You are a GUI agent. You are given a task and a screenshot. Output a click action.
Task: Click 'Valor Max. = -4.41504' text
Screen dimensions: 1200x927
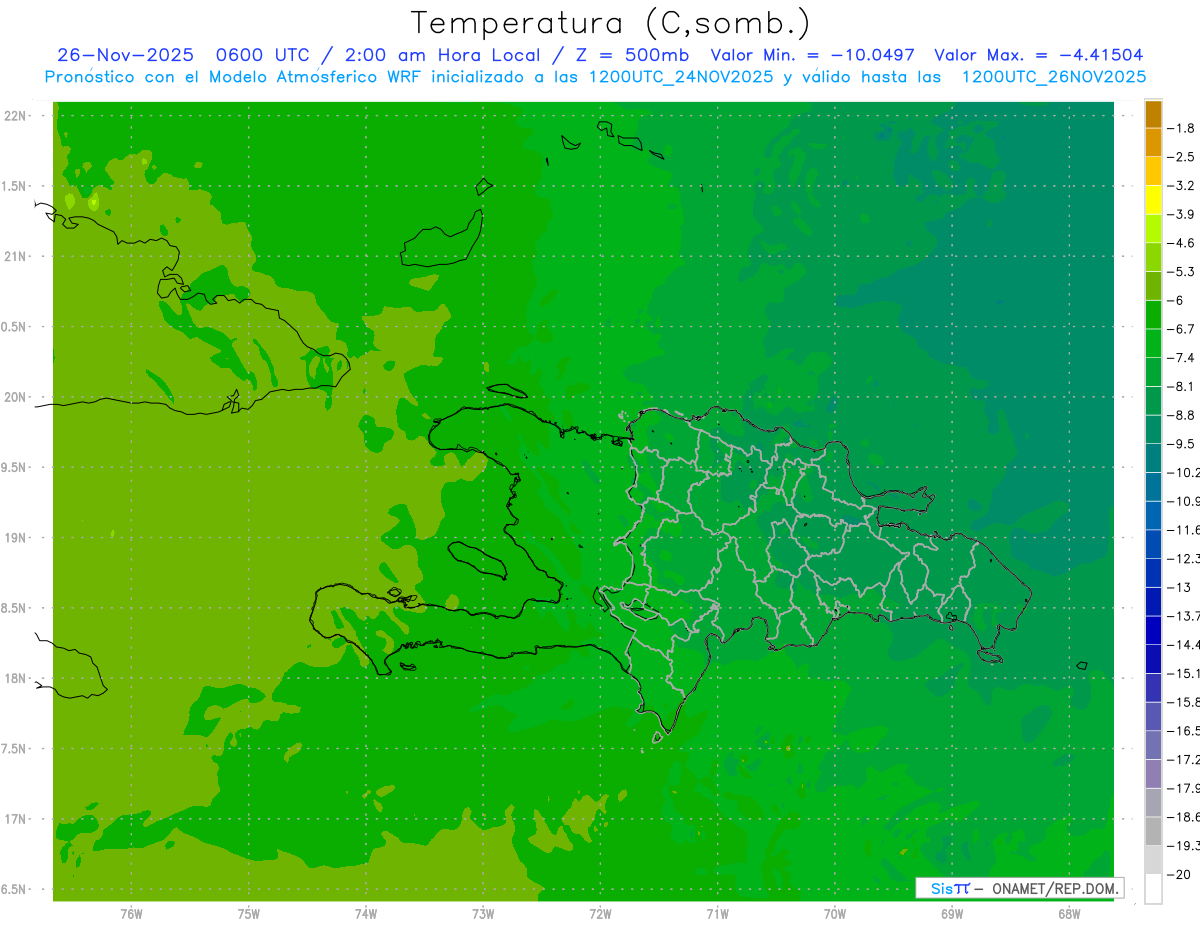click(x=1038, y=55)
